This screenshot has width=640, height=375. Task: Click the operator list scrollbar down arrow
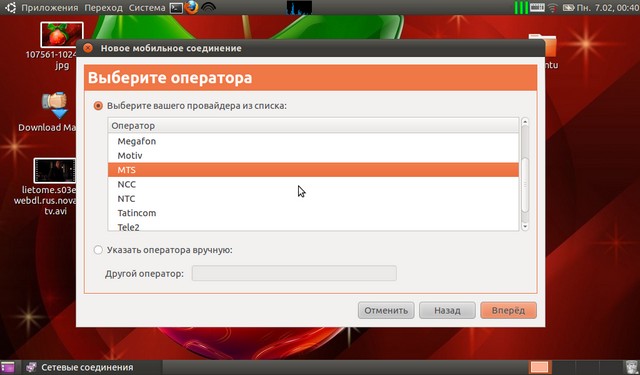pyautogui.click(x=525, y=226)
